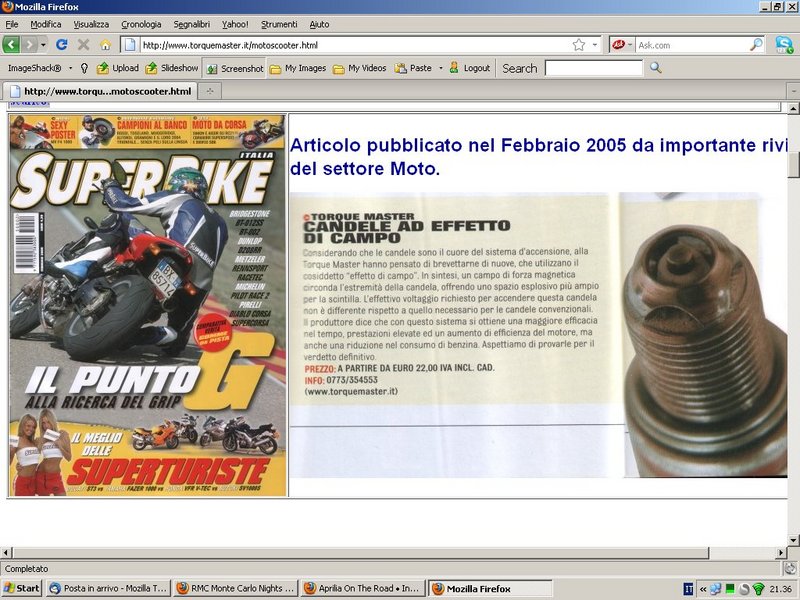Click the Stop loading X icon

(x=84, y=45)
